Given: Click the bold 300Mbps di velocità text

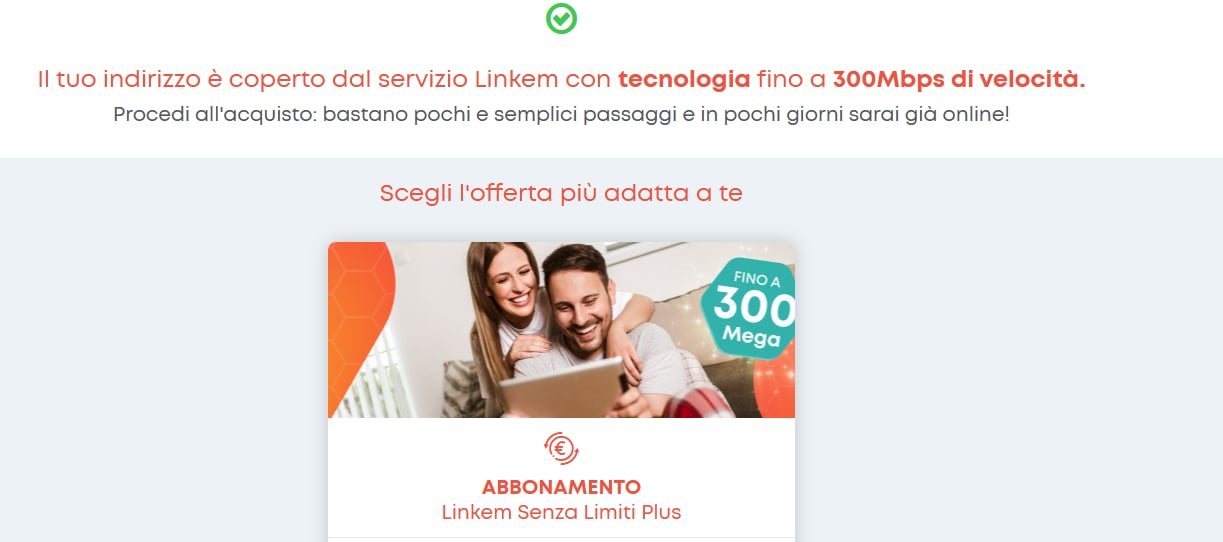Looking at the screenshot, I should 959,79.
